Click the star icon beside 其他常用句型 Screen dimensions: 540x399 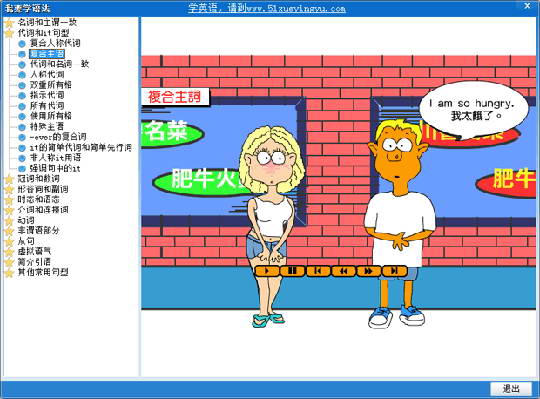click(9, 273)
